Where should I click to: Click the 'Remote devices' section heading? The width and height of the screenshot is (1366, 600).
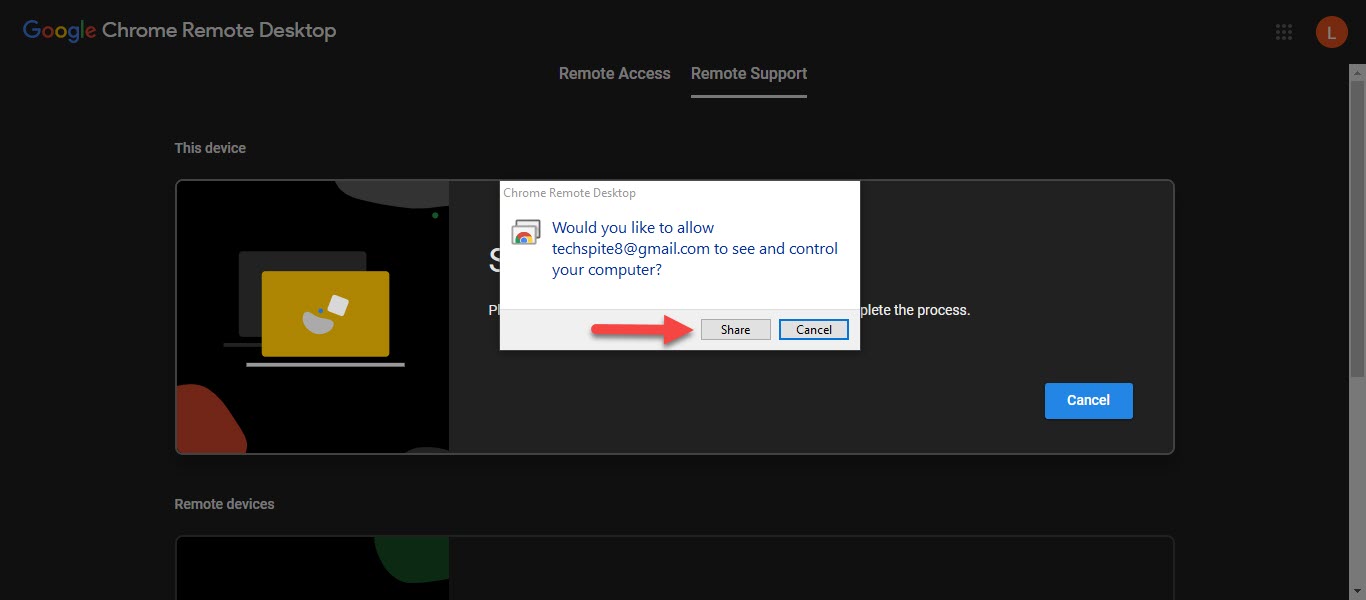pos(224,504)
